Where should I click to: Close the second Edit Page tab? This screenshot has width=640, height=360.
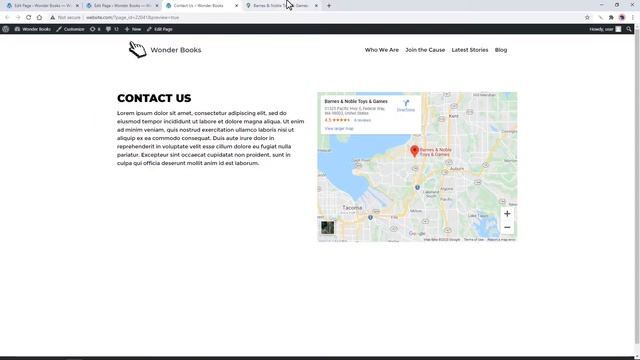(157, 6)
